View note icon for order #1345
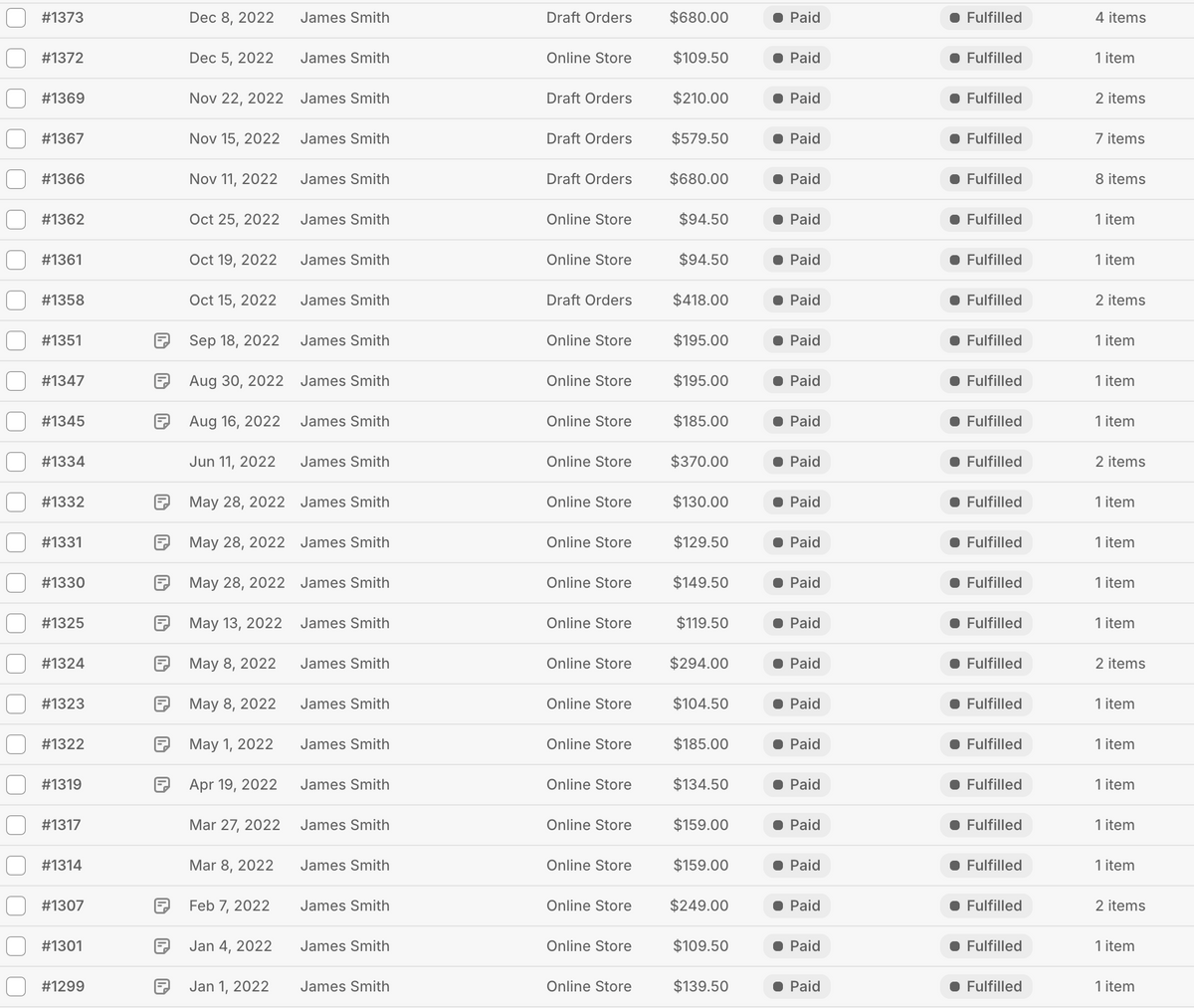Screen dimensions: 1194x1008 161,421
